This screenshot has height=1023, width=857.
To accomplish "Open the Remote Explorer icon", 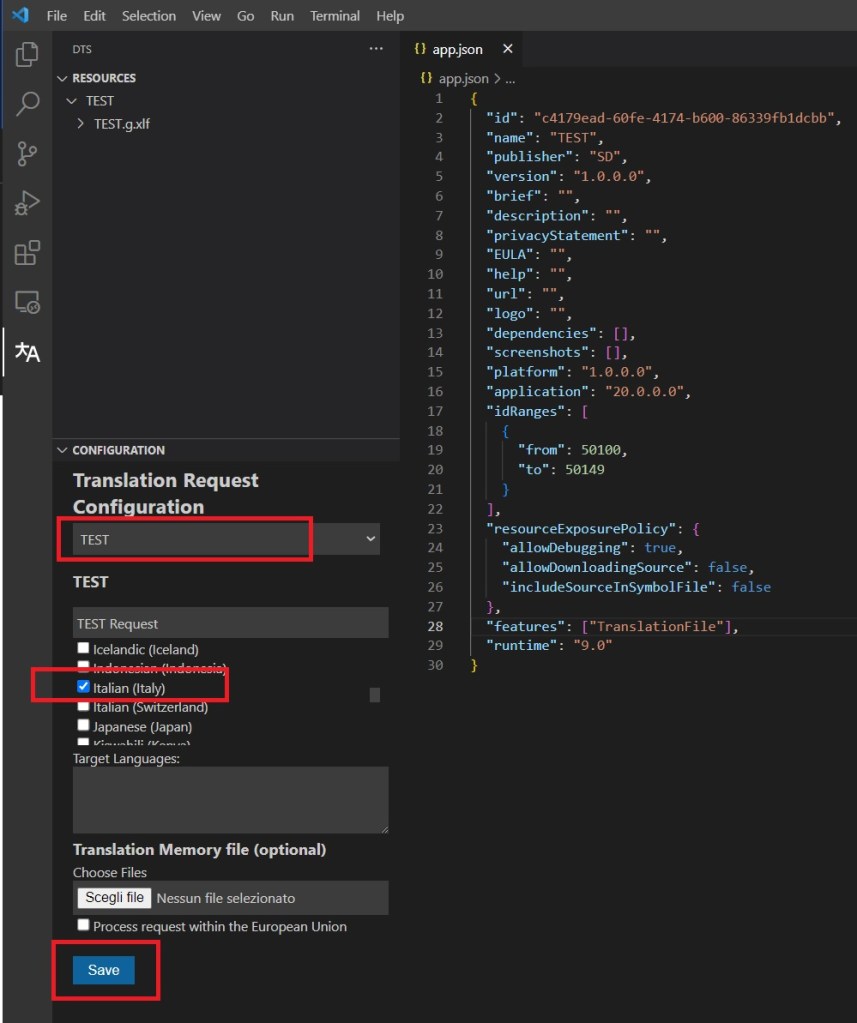I will coord(27,302).
